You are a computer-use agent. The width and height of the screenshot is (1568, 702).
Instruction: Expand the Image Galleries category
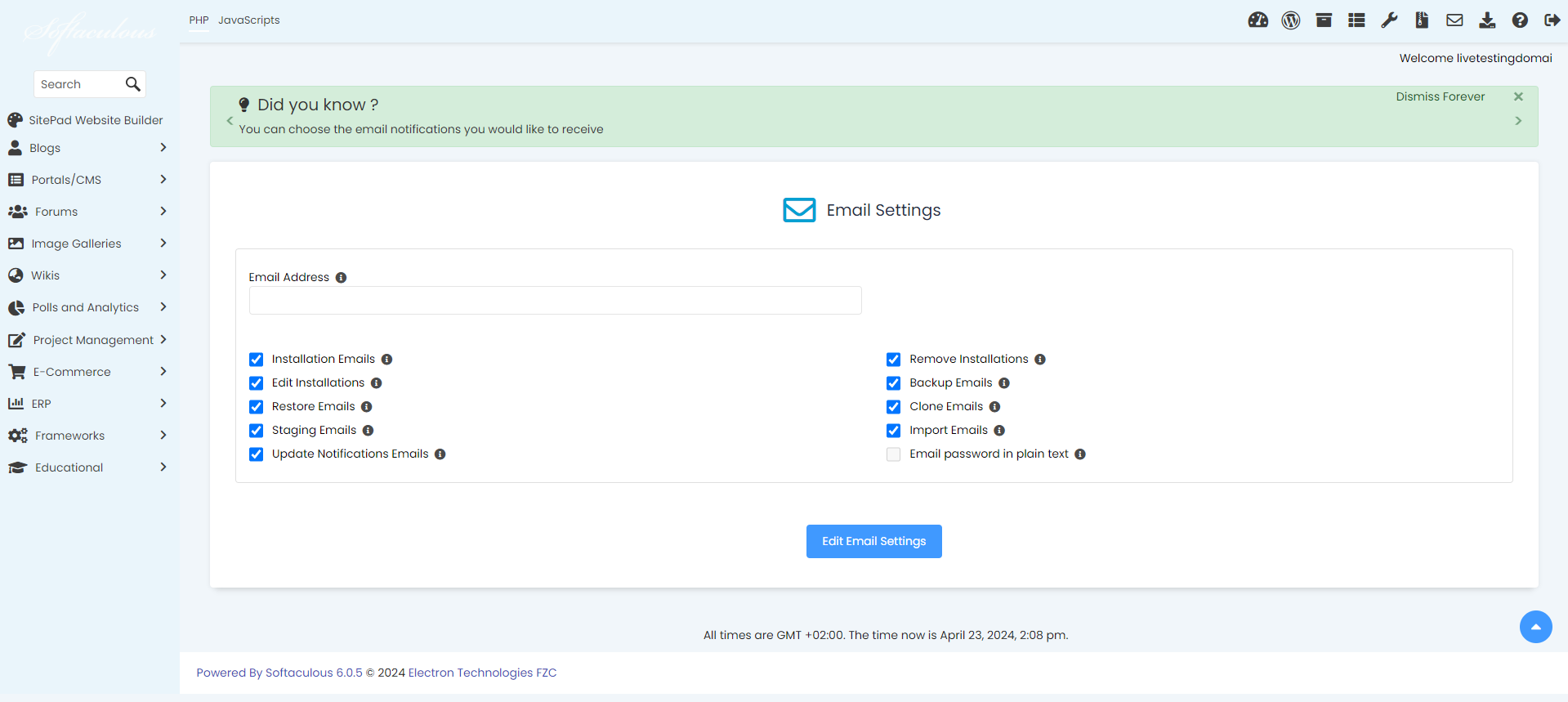[x=87, y=244]
